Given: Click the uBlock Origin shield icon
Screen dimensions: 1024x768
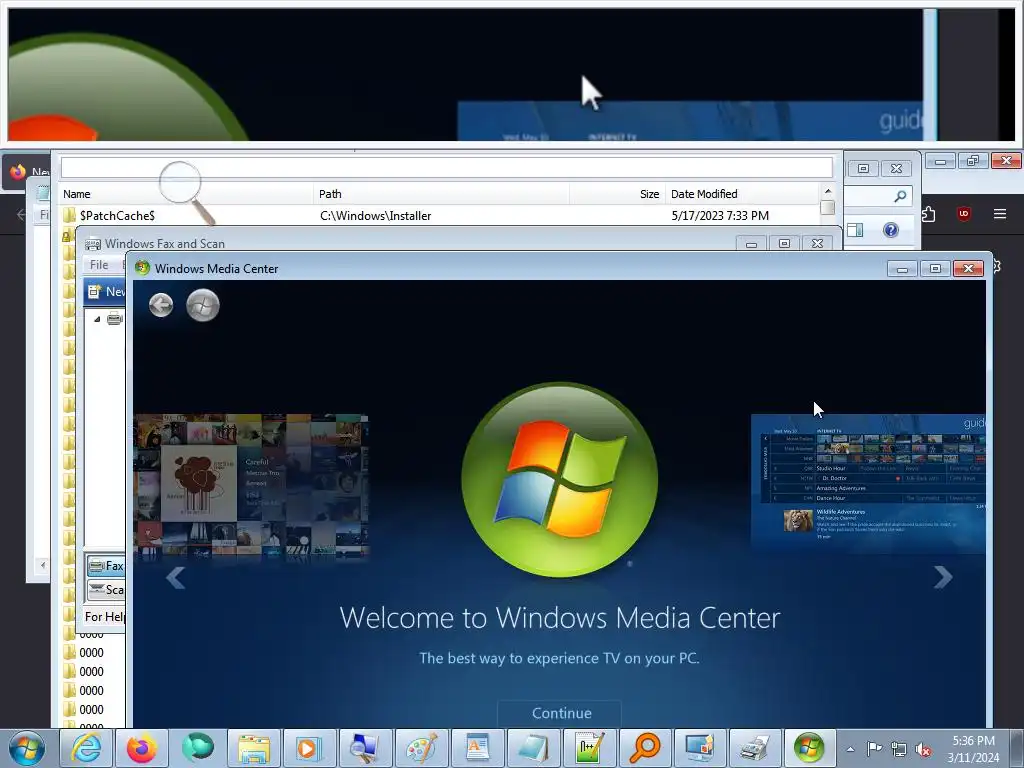Looking at the screenshot, I should 963,214.
